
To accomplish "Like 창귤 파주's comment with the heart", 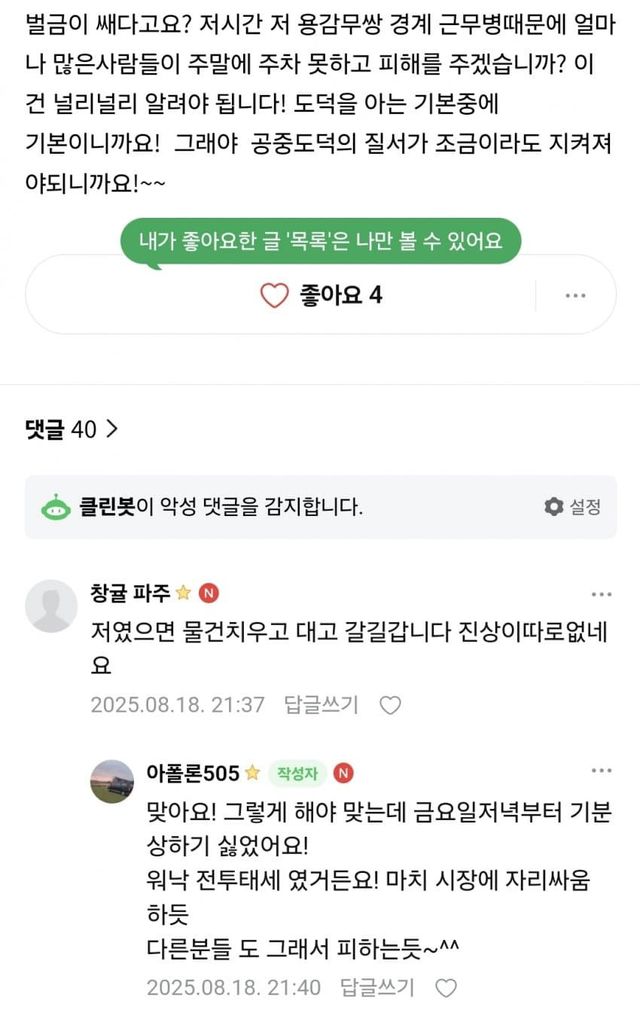I will [x=390, y=705].
